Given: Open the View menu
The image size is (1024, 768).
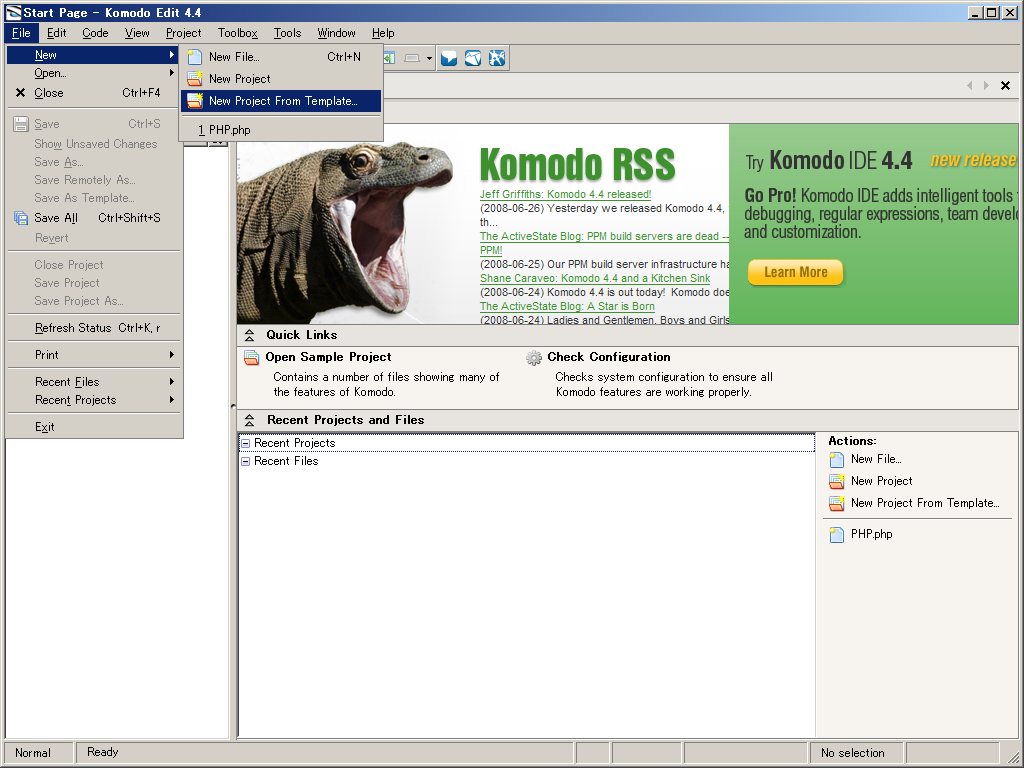Looking at the screenshot, I should pos(137,33).
